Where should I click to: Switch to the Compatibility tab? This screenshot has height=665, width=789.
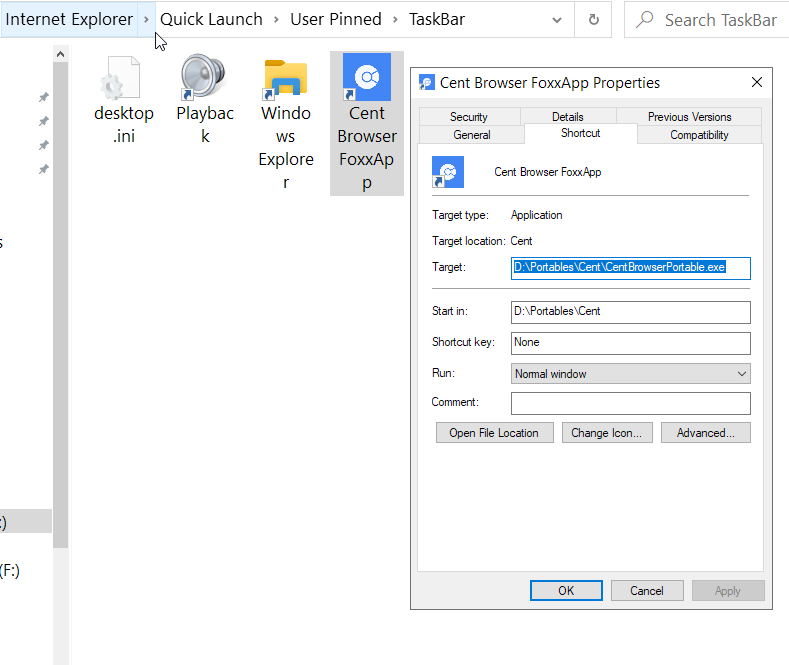point(699,135)
